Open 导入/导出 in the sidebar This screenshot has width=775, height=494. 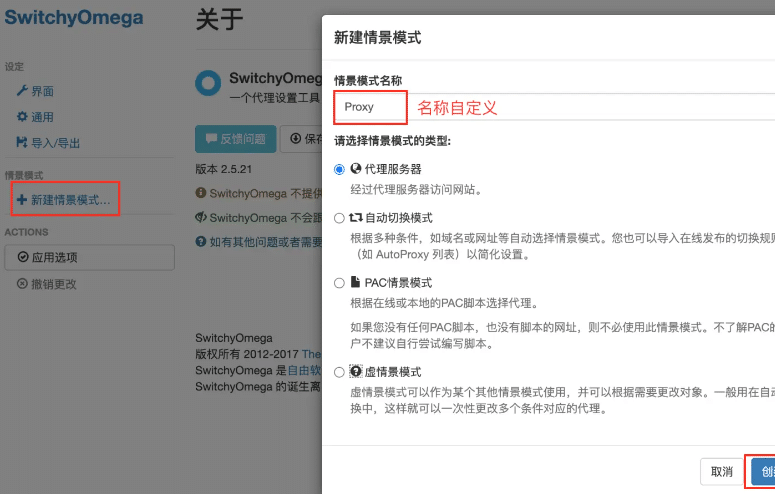coord(48,143)
